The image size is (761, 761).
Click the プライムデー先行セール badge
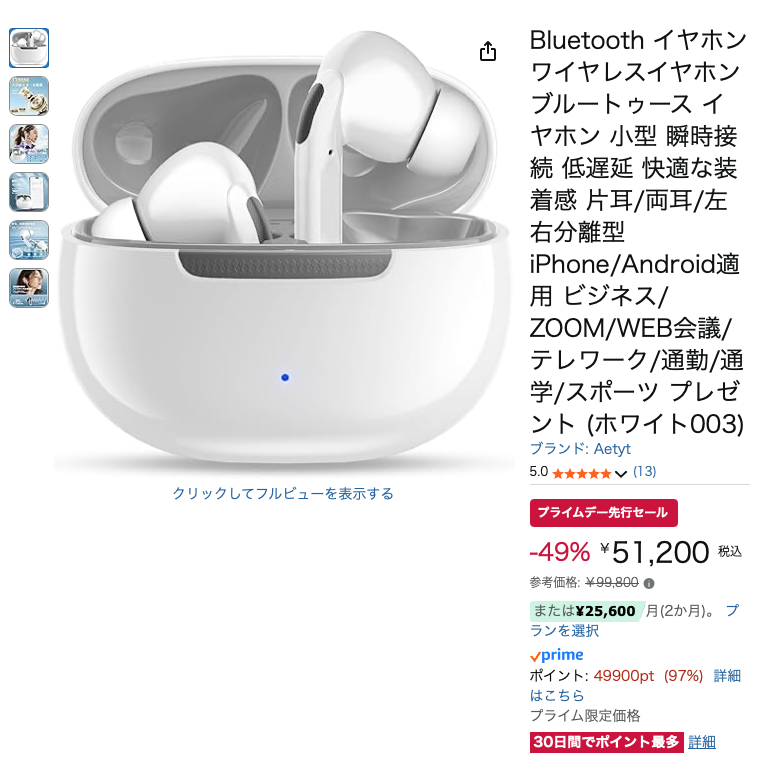click(604, 513)
